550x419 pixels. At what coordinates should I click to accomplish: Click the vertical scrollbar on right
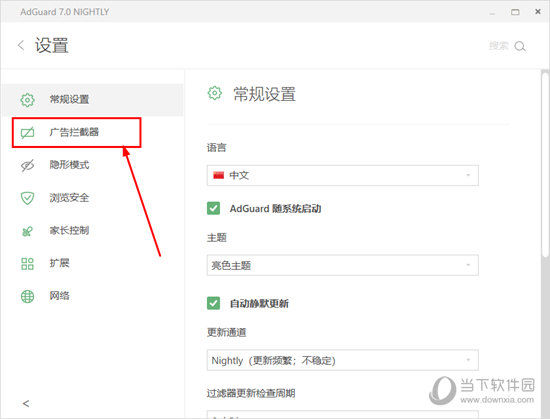(x=545, y=165)
